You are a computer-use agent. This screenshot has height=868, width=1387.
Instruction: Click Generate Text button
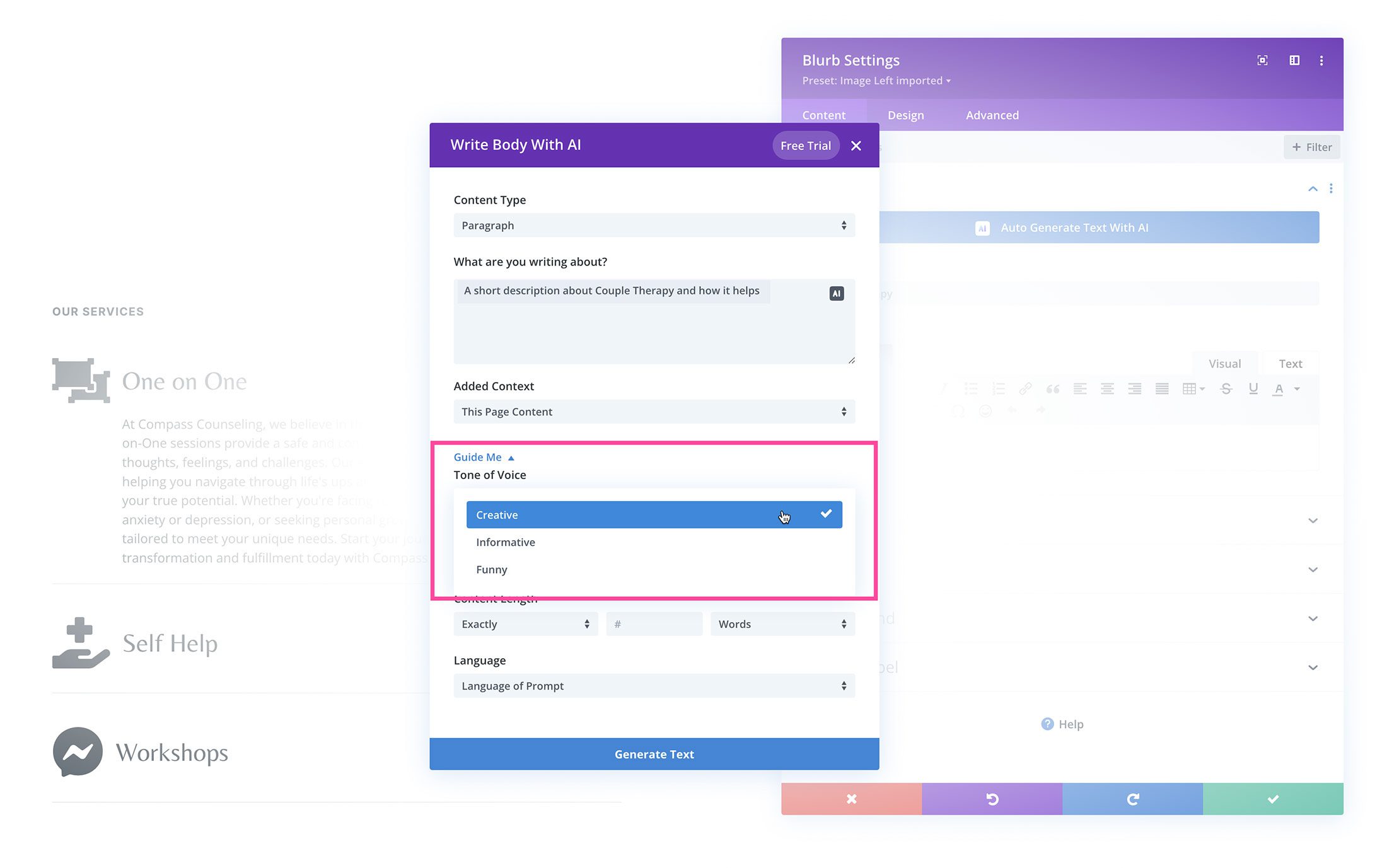pyautogui.click(x=655, y=754)
